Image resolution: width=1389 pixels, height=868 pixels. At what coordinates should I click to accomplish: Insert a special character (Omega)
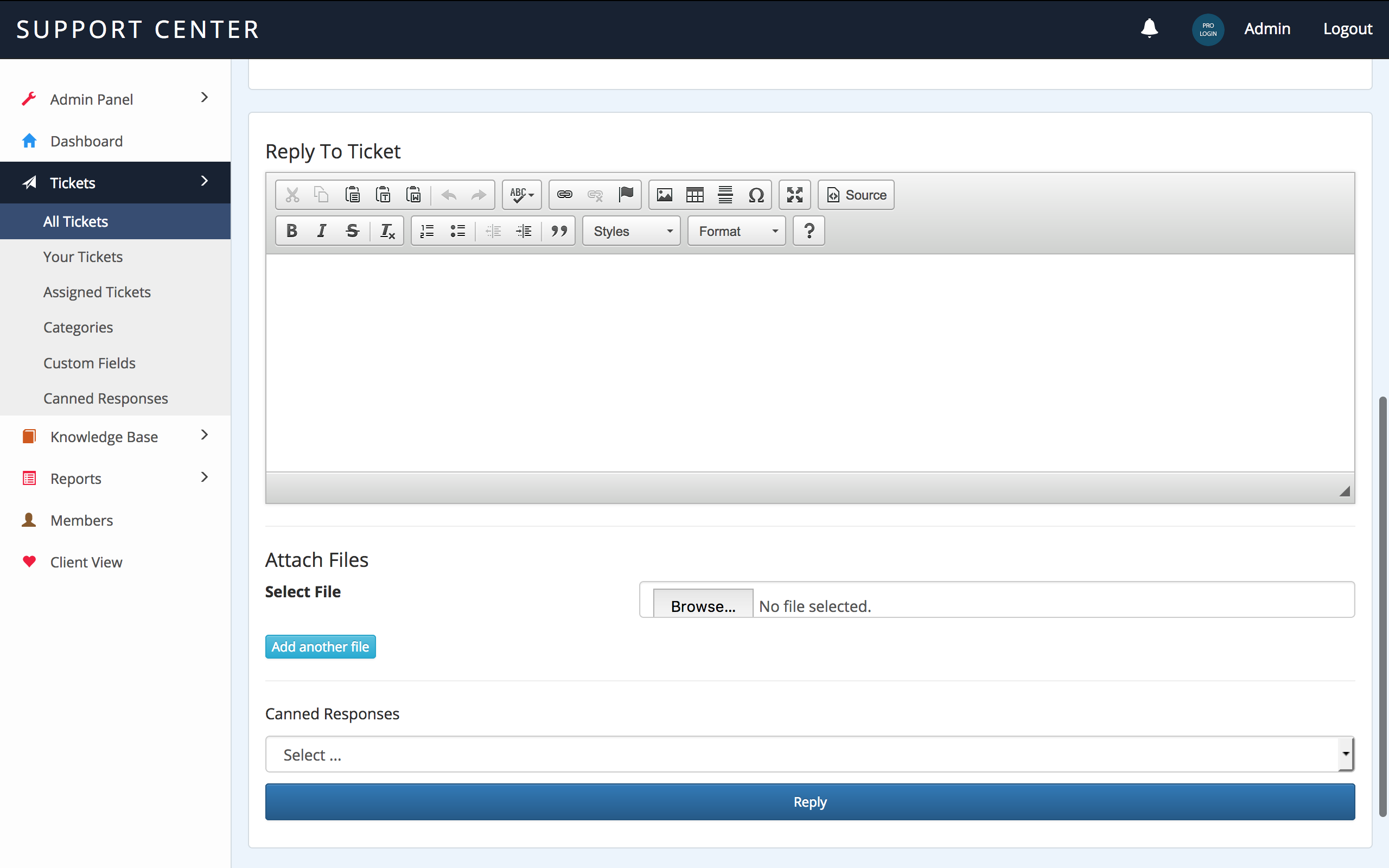pos(756,195)
